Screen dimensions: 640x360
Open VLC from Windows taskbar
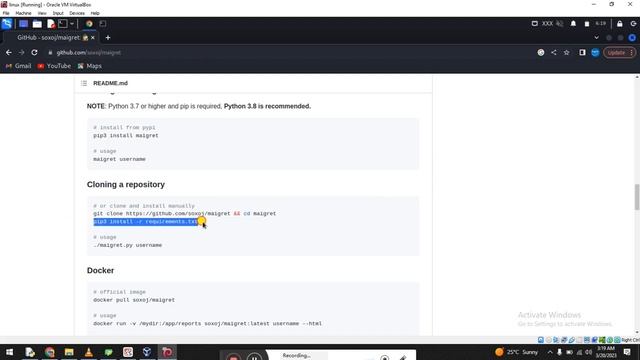coord(89,352)
